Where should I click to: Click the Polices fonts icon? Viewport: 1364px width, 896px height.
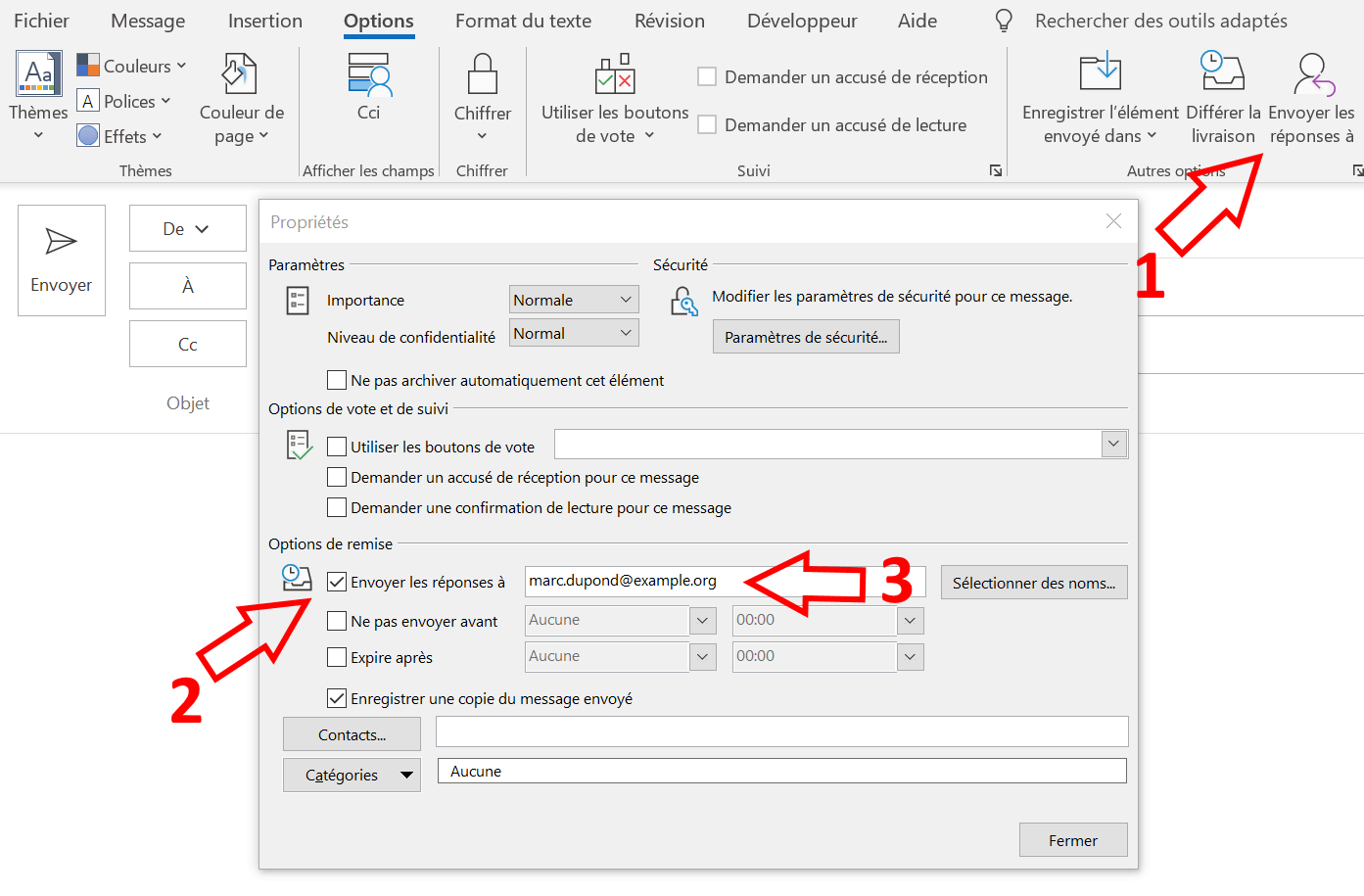[x=88, y=101]
